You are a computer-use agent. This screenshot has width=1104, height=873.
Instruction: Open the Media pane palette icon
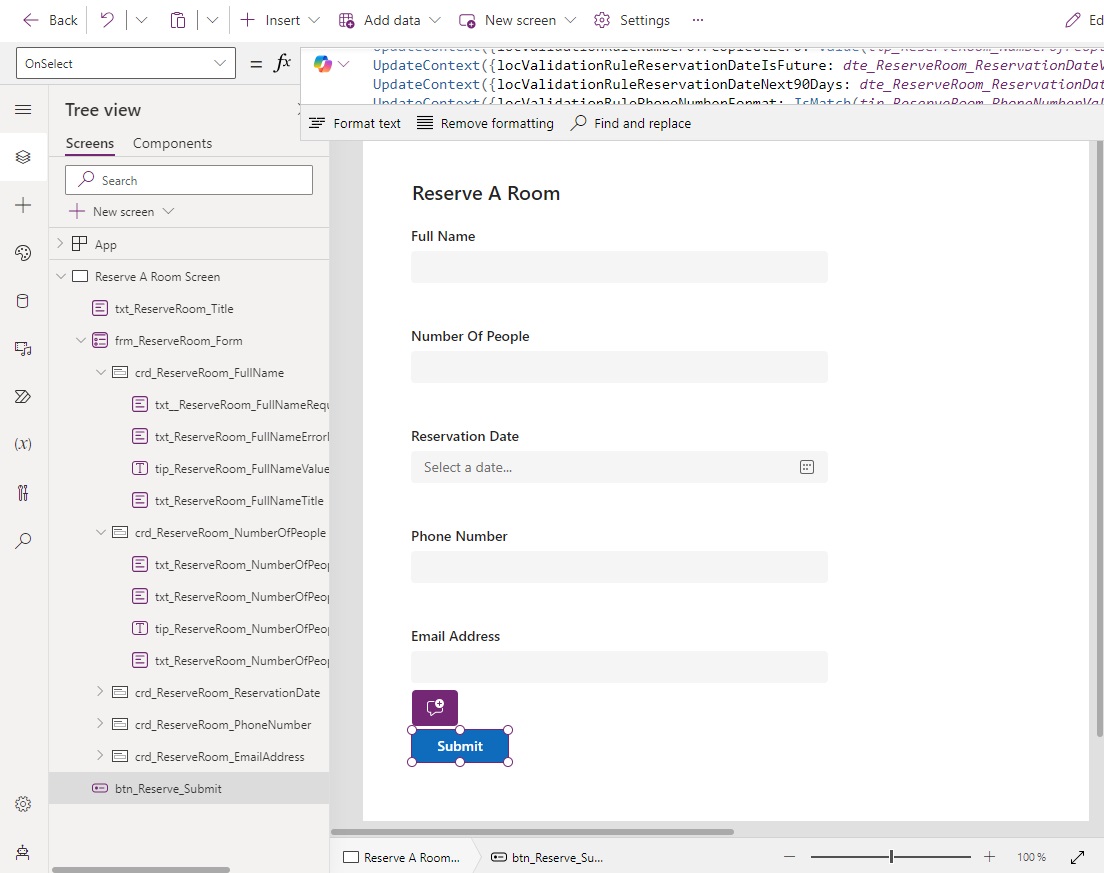[23, 253]
